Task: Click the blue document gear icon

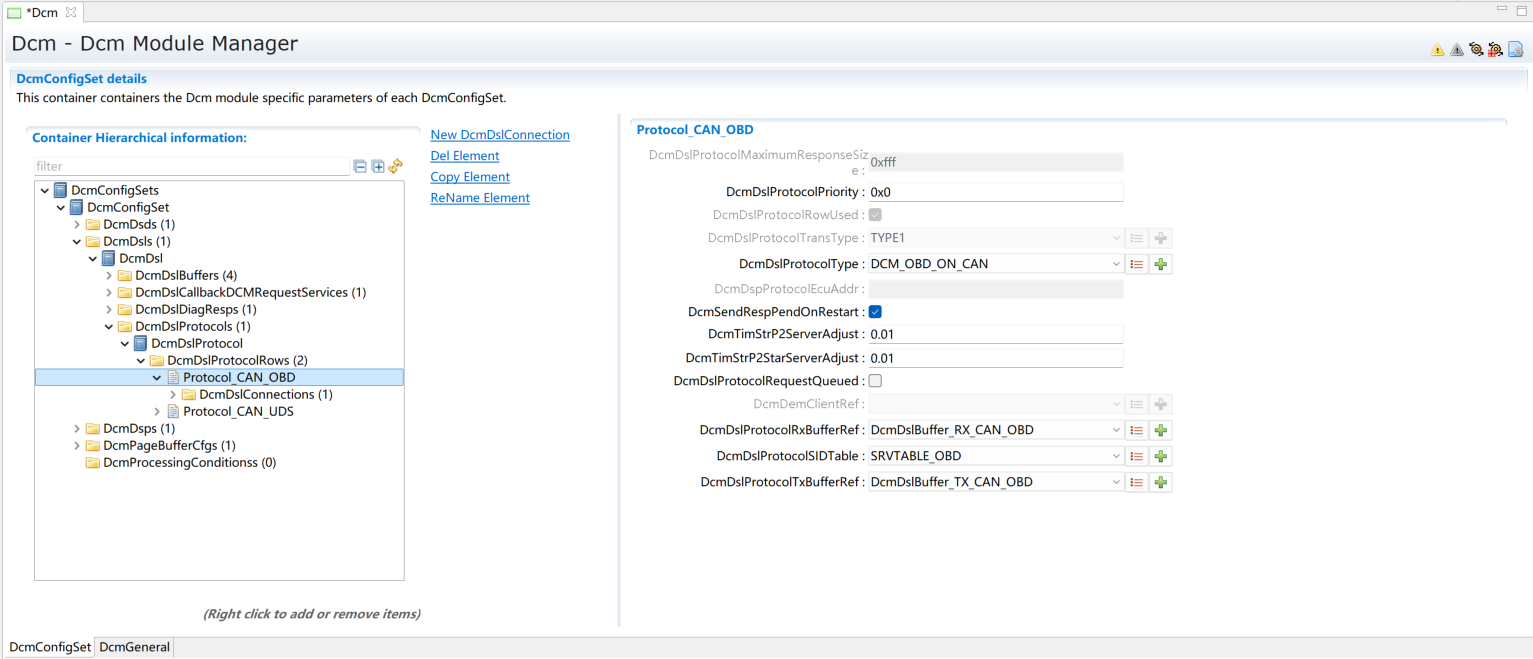Action: 1515,49
